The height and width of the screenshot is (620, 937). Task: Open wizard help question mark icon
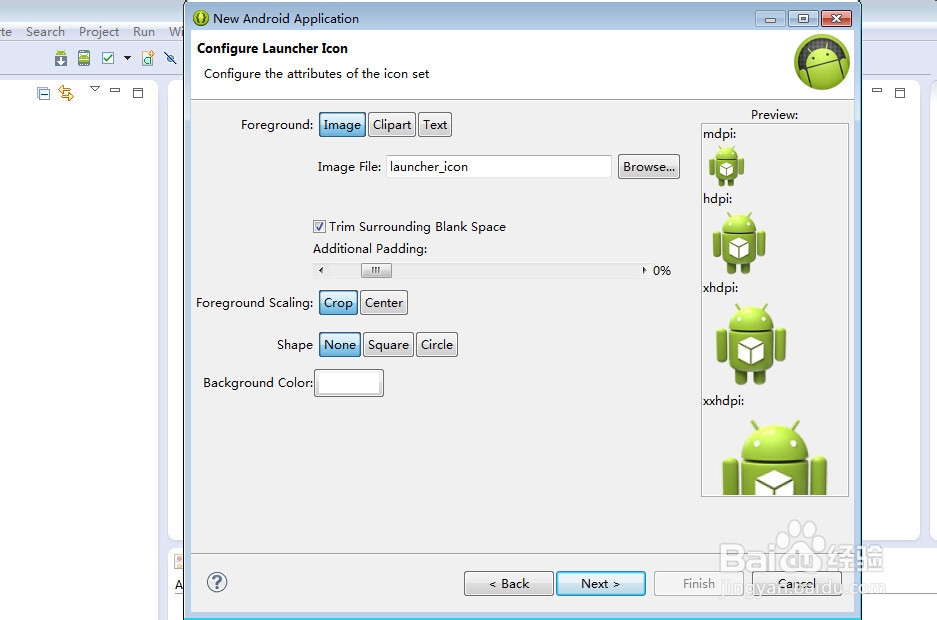(217, 582)
